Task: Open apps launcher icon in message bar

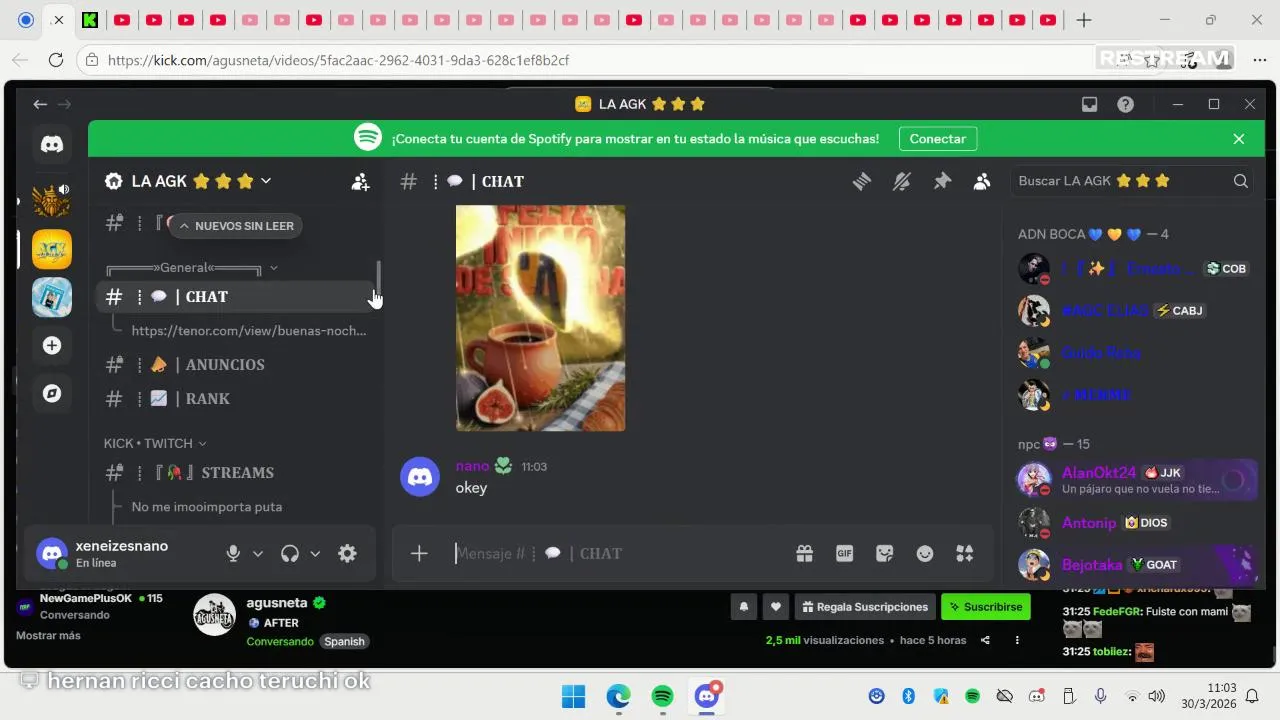Action: click(965, 553)
